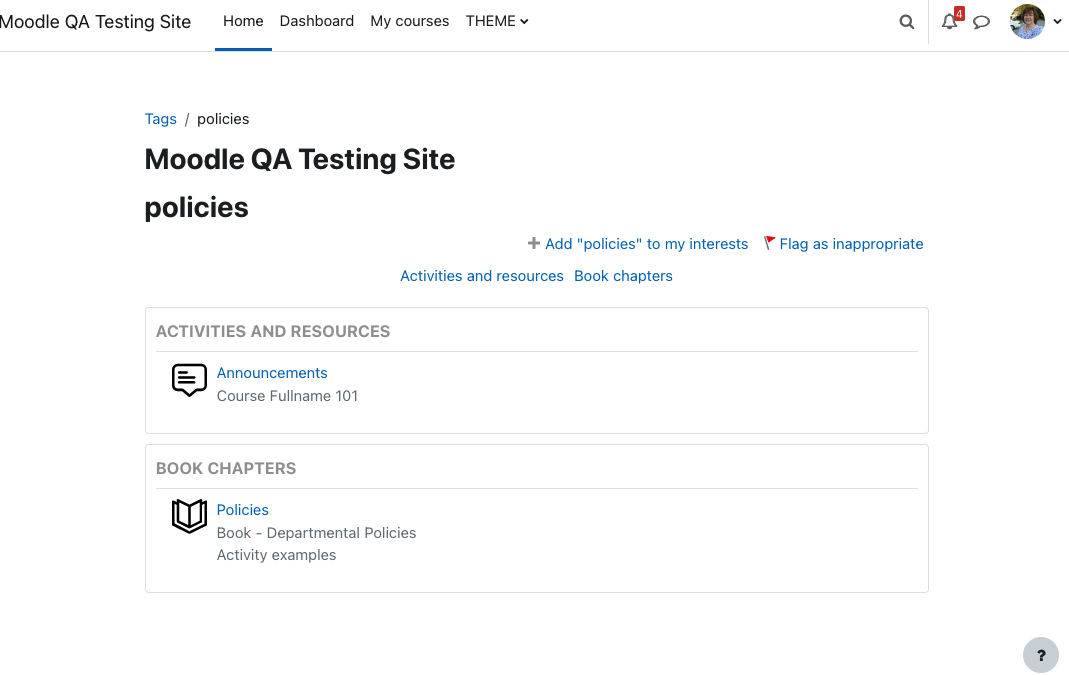1069x675 pixels.
Task: Click the Tags breadcrumb link
Action: tap(161, 119)
